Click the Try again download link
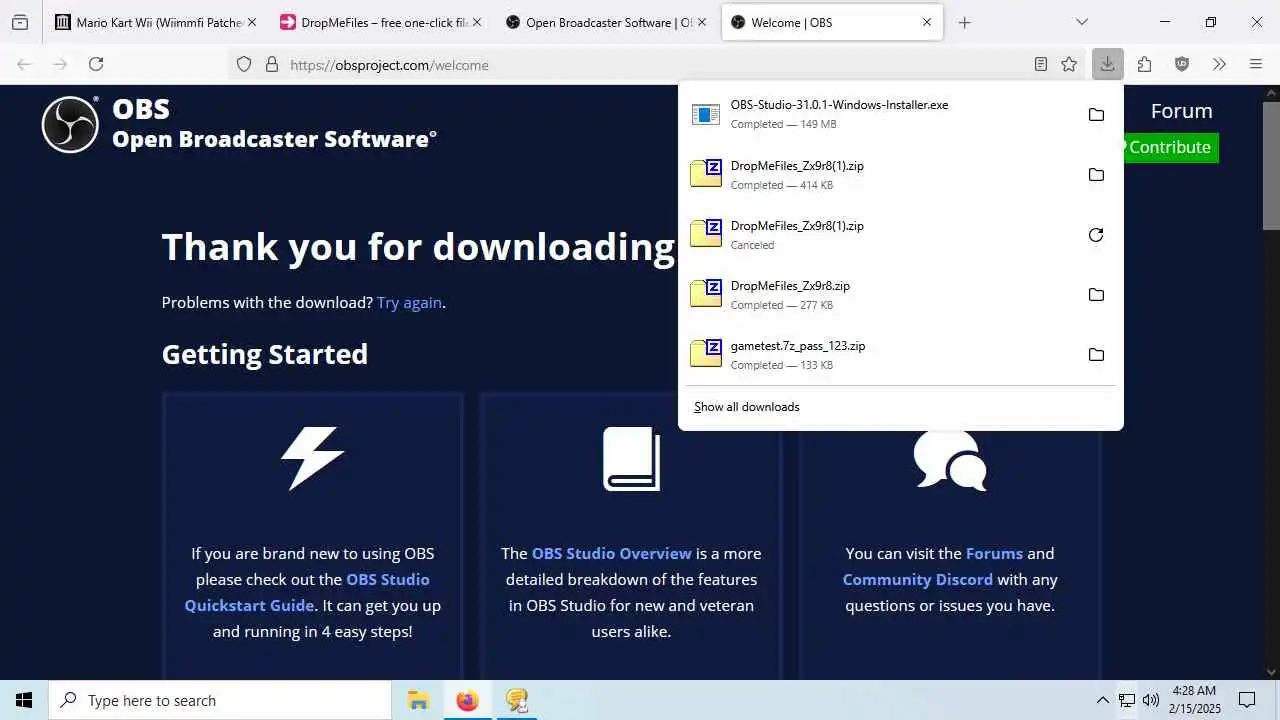1280x720 pixels. 409,302
